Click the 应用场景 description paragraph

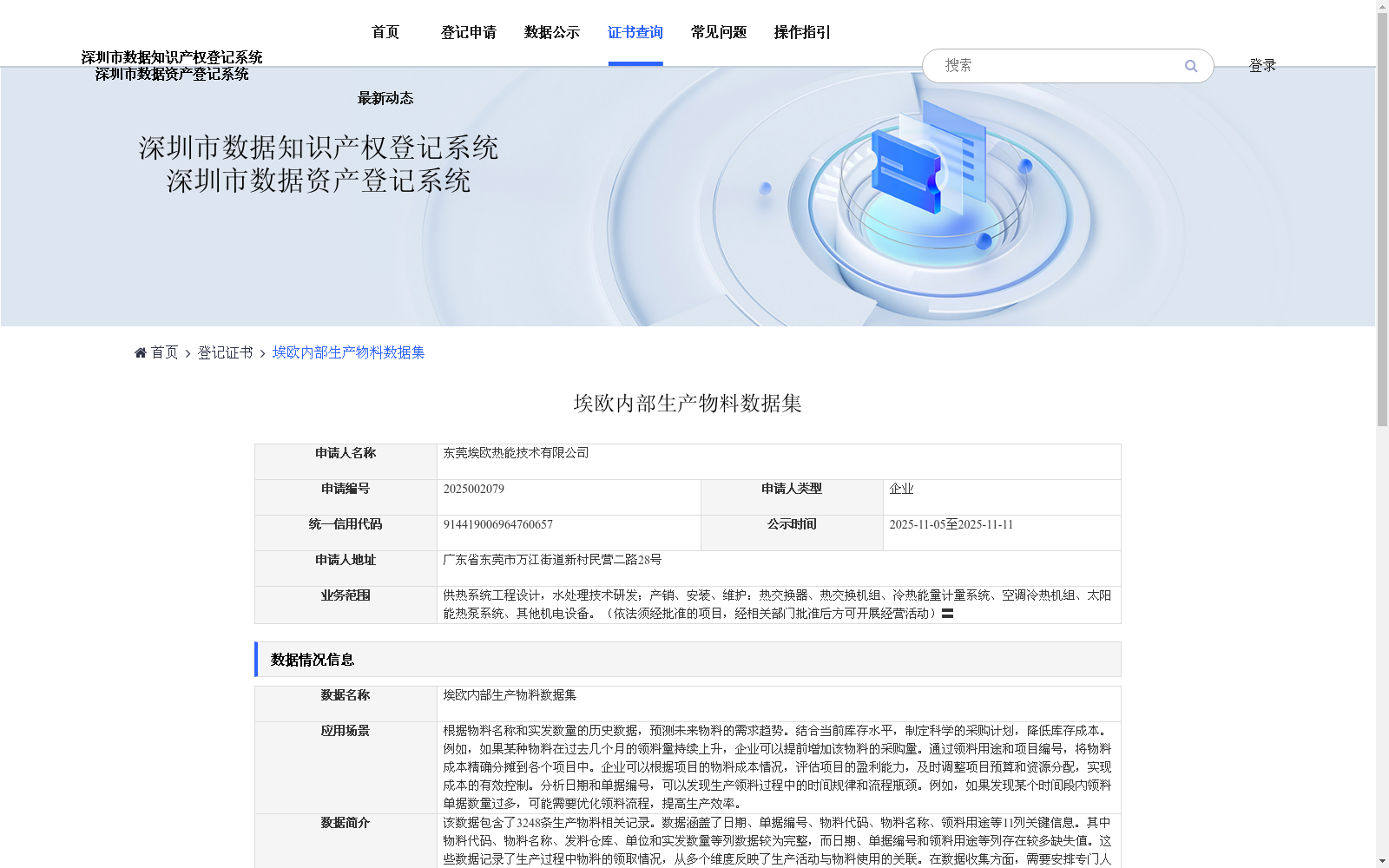[x=777, y=767]
